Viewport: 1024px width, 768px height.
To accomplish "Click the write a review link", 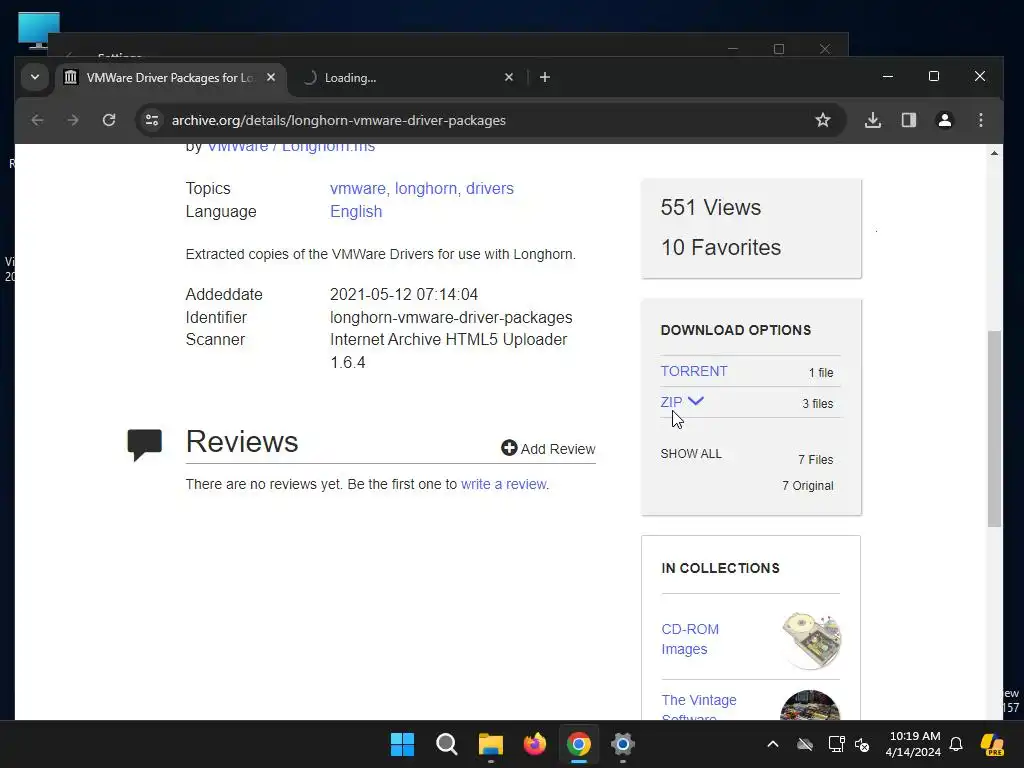I will (x=504, y=484).
